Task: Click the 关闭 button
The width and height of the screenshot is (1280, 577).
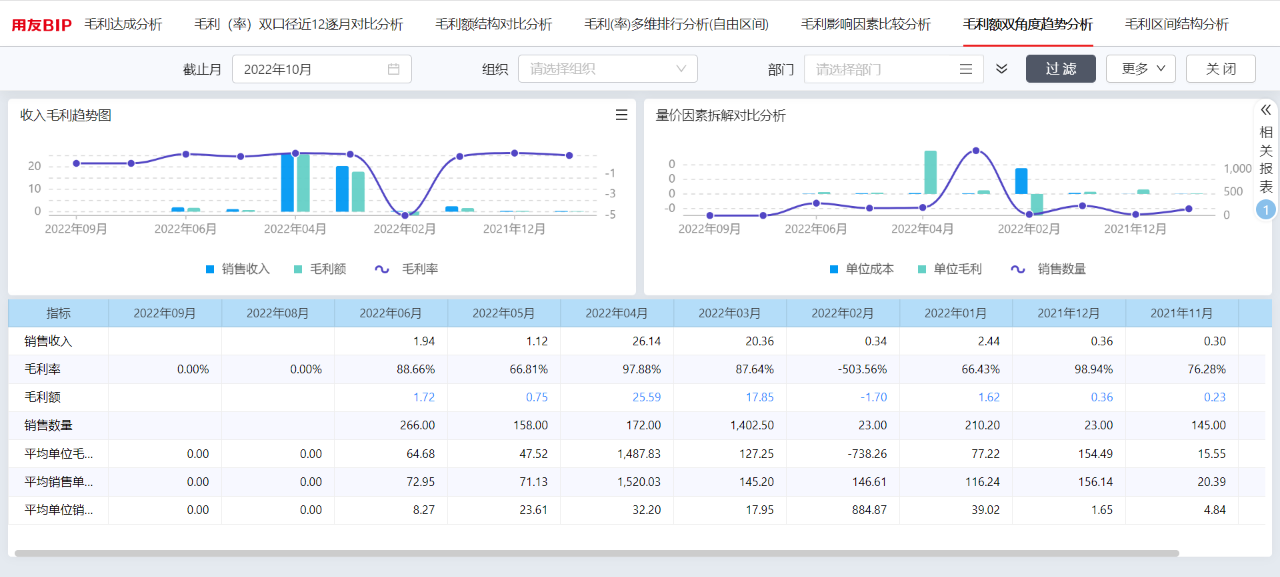Action: pos(1221,69)
